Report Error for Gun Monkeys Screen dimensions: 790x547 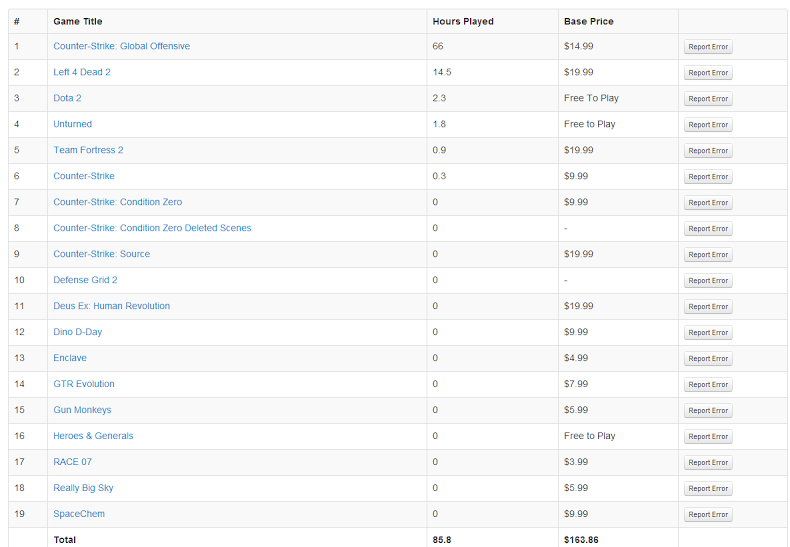click(x=708, y=411)
